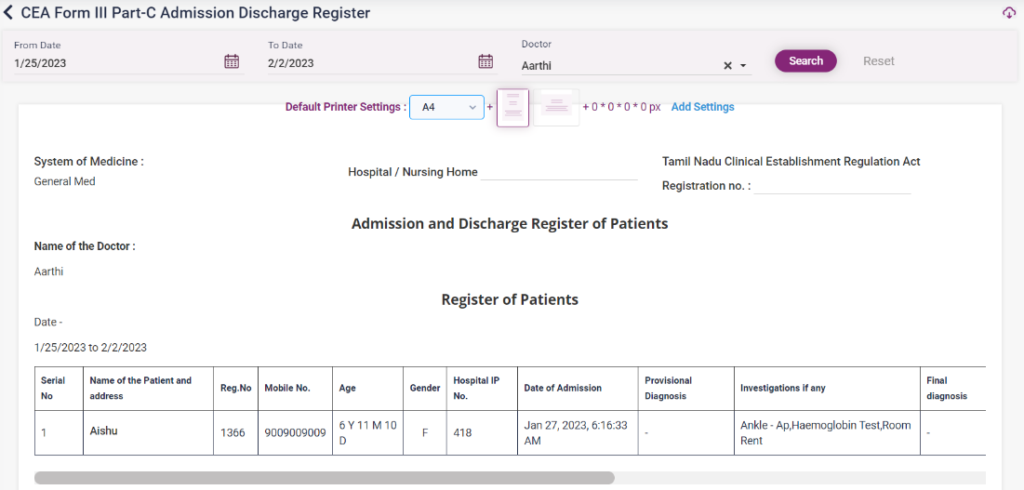1024x490 pixels.
Task: Click the Reset button
Action: [x=878, y=61]
